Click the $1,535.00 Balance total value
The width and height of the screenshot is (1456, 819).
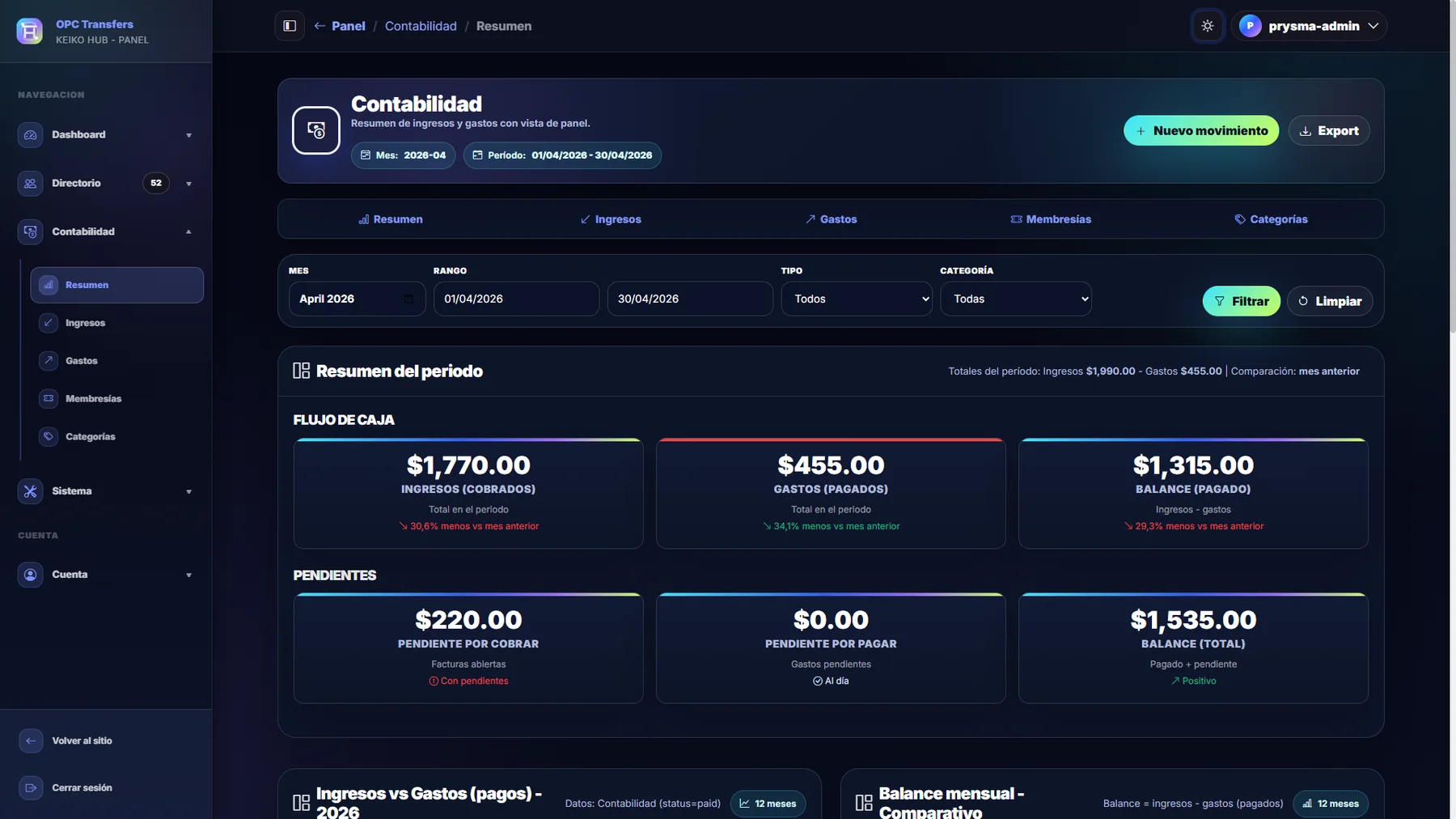[1193, 620]
